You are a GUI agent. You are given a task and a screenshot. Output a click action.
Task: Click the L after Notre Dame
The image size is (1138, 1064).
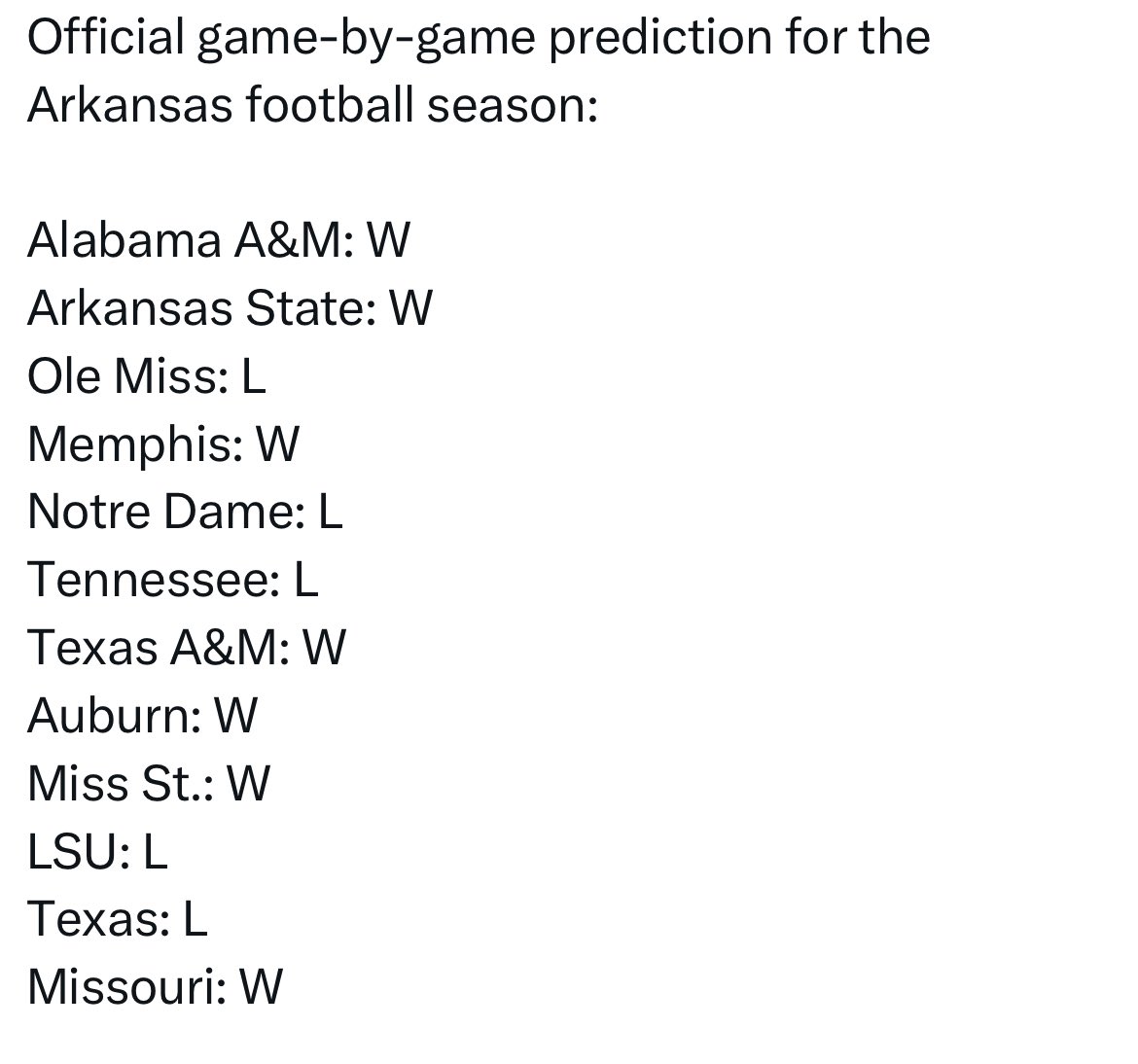pos(331,512)
